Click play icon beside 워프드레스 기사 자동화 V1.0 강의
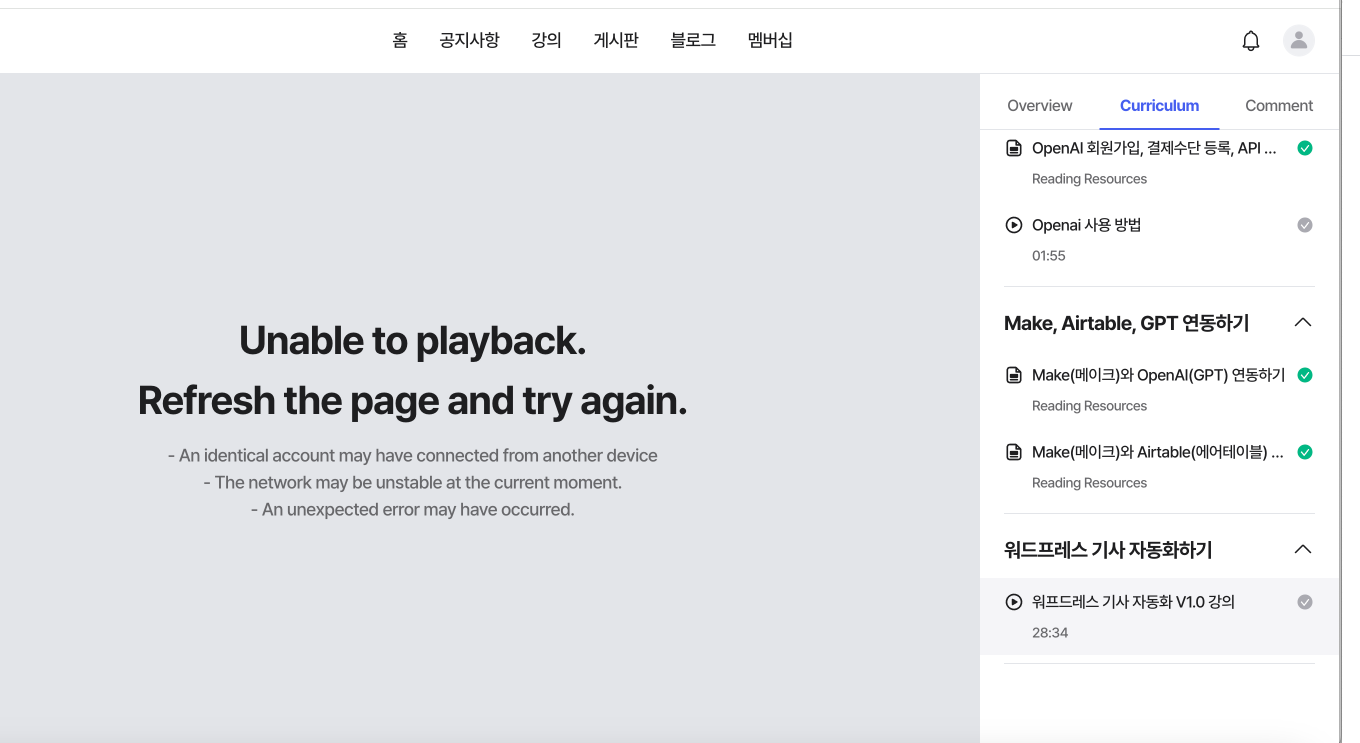Viewport: 1360px width, 743px height. 1014,602
